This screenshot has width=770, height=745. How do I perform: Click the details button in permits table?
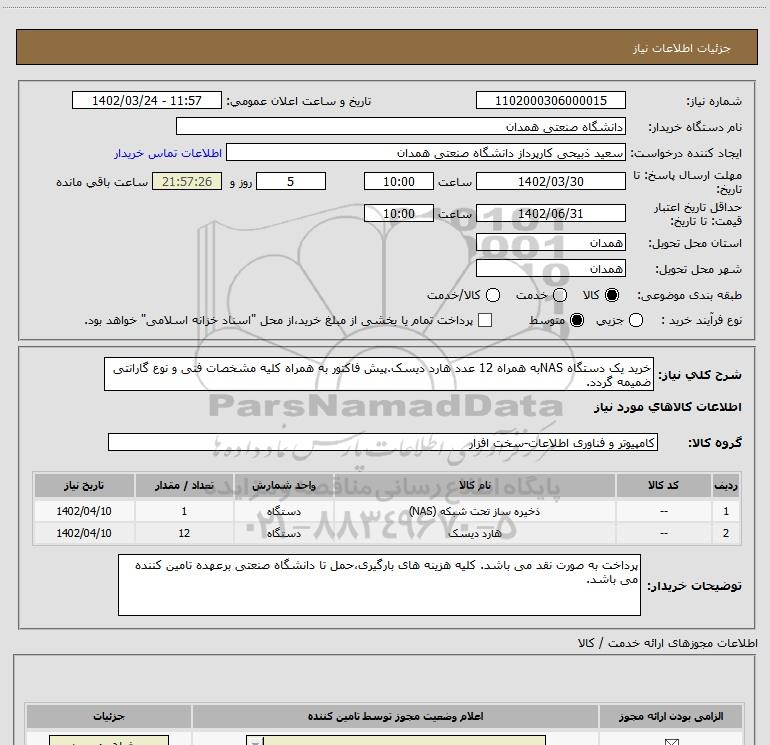click(109, 741)
